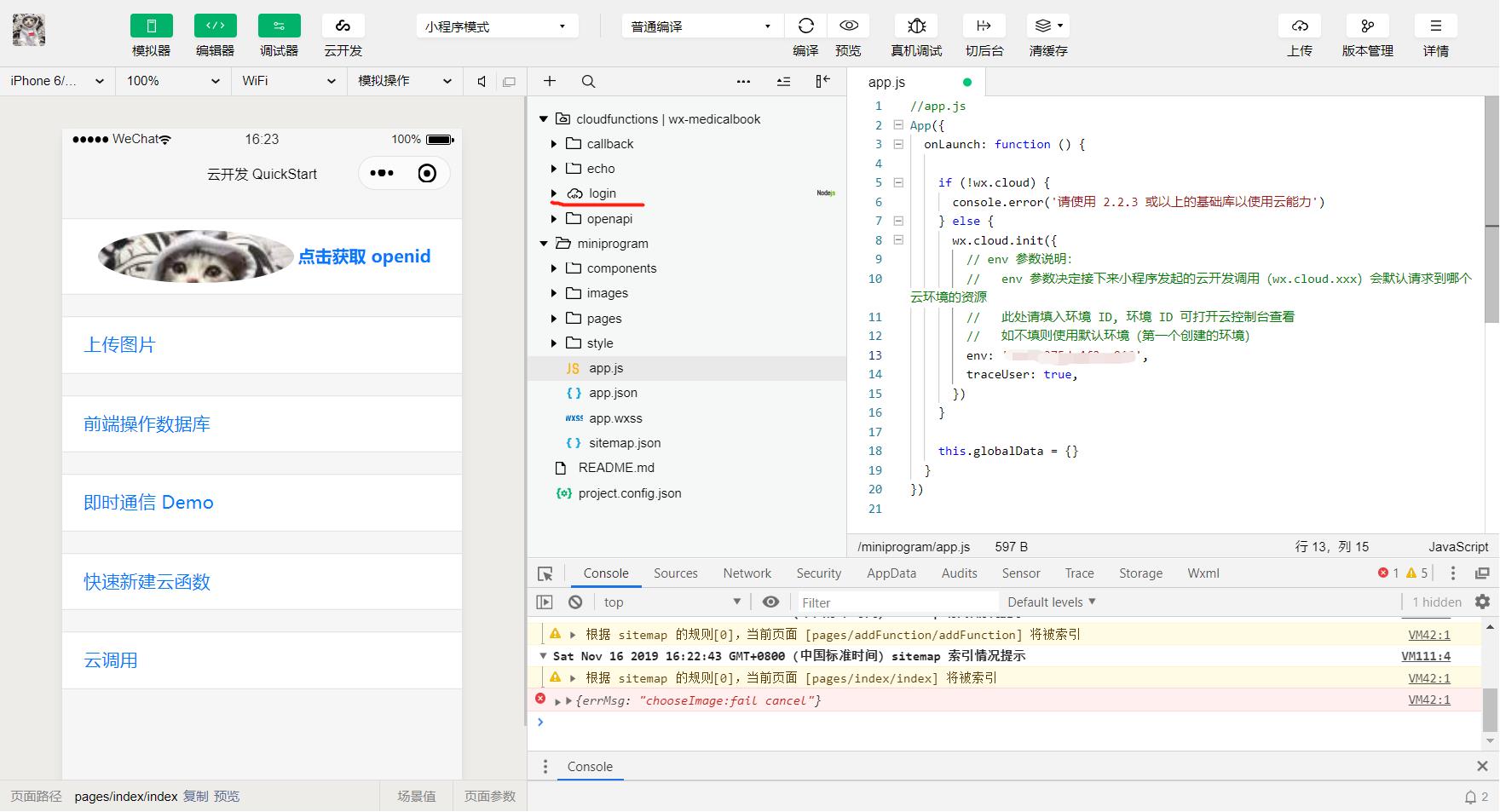Open console settings gear
1500x812 pixels.
click(1482, 602)
